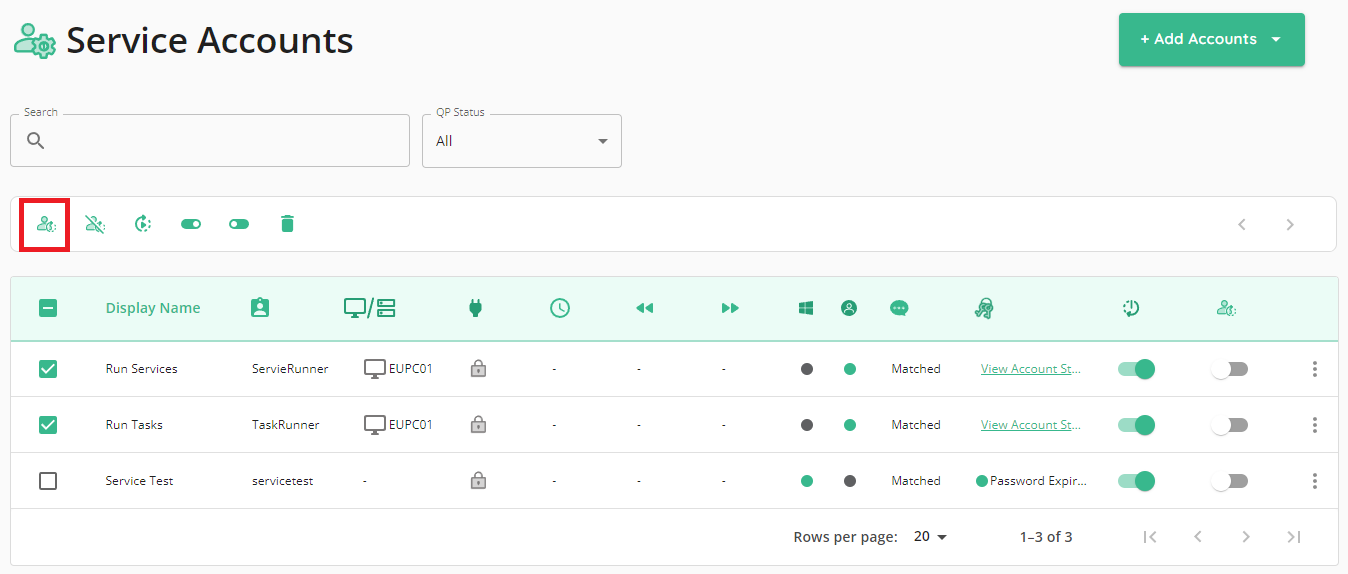
Task: Click the monitor icon beside EUPC01 in Run Services row
Action: [374, 369]
